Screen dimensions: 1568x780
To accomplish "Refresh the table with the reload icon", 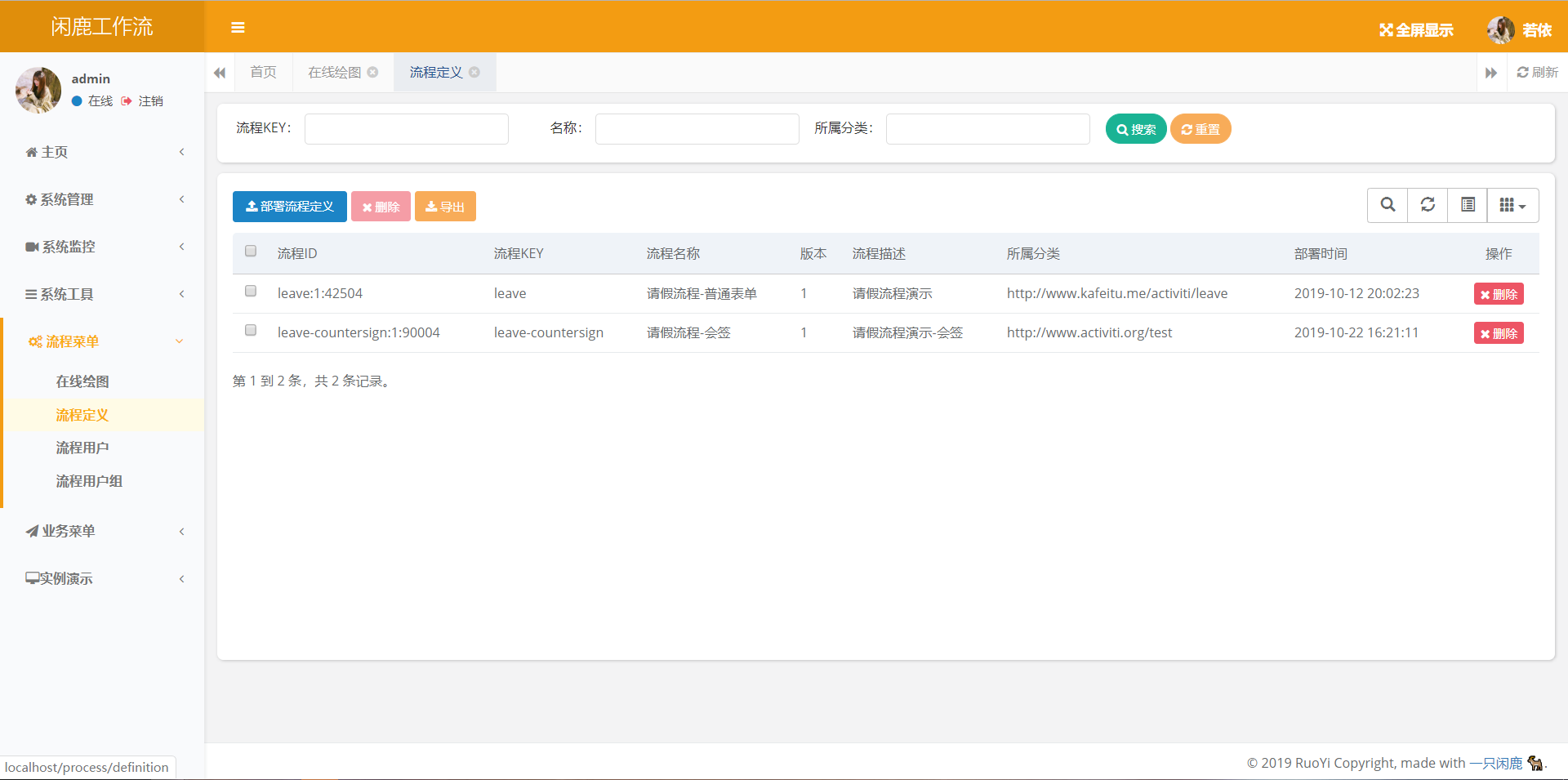I will tap(1428, 205).
